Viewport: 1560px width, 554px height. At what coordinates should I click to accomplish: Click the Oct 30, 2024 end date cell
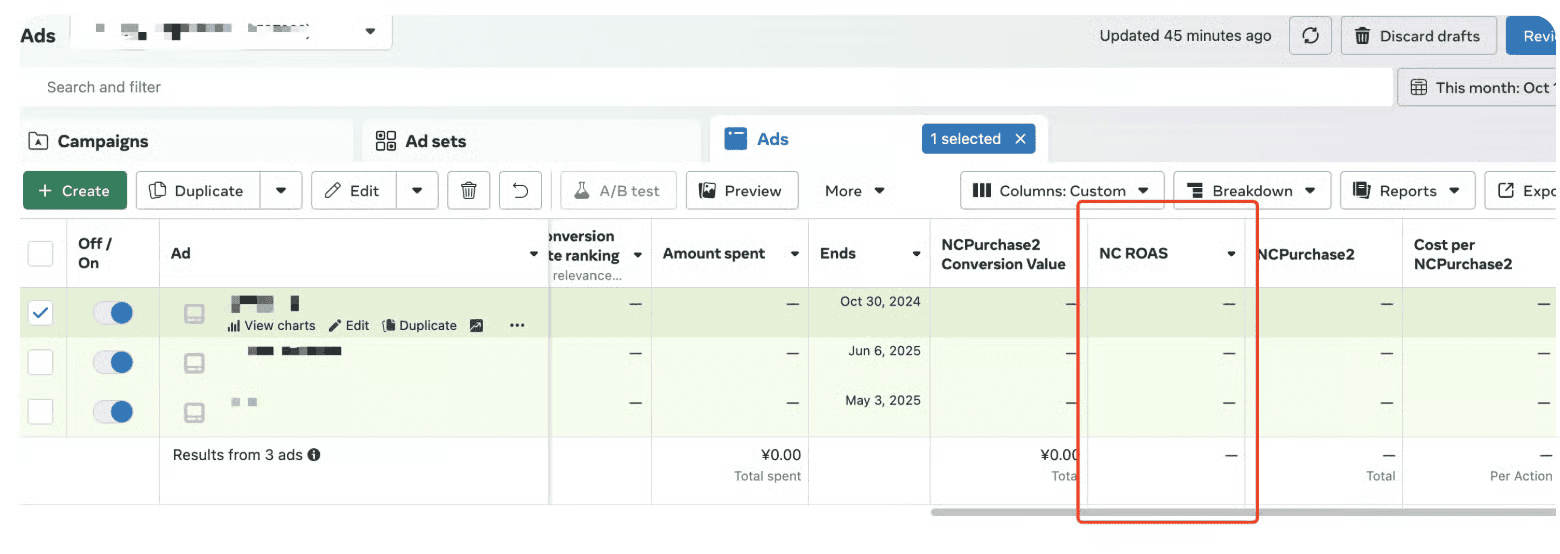(x=880, y=301)
